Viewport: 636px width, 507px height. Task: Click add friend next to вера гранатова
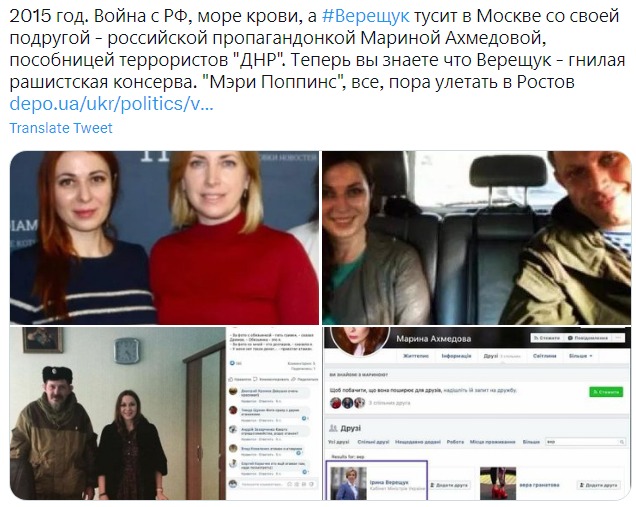pos(598,485)
